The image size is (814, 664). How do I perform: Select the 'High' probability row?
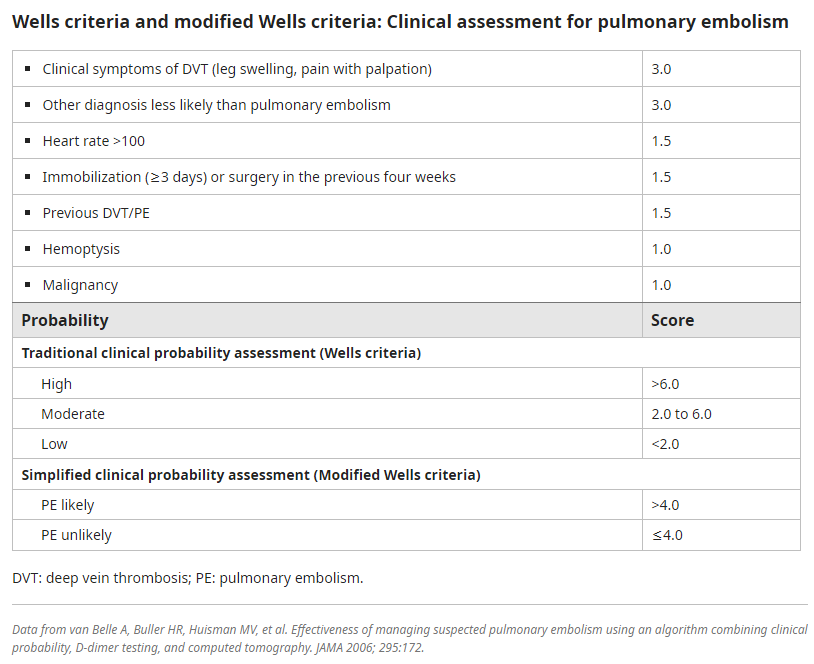point(57,384)
